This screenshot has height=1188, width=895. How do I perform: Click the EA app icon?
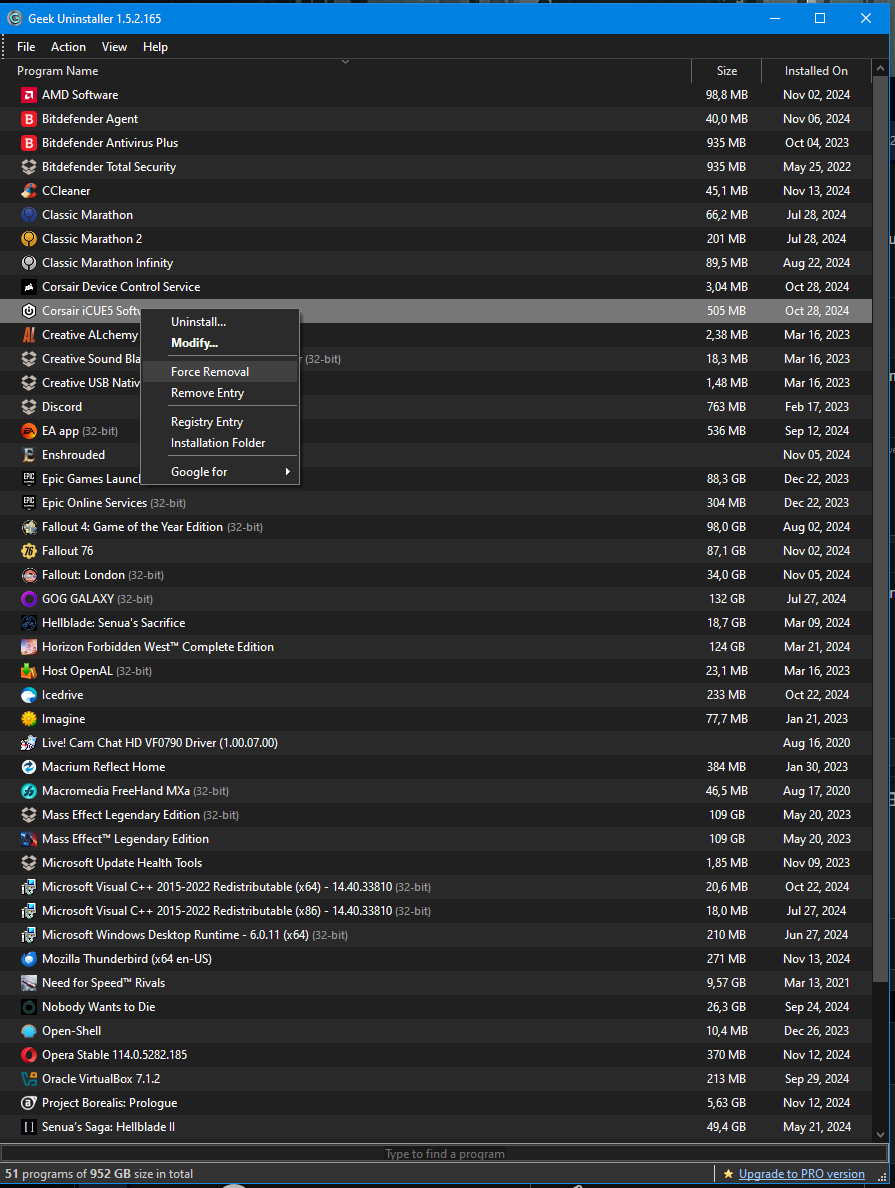pyautogui.click(x=29, y=431)
